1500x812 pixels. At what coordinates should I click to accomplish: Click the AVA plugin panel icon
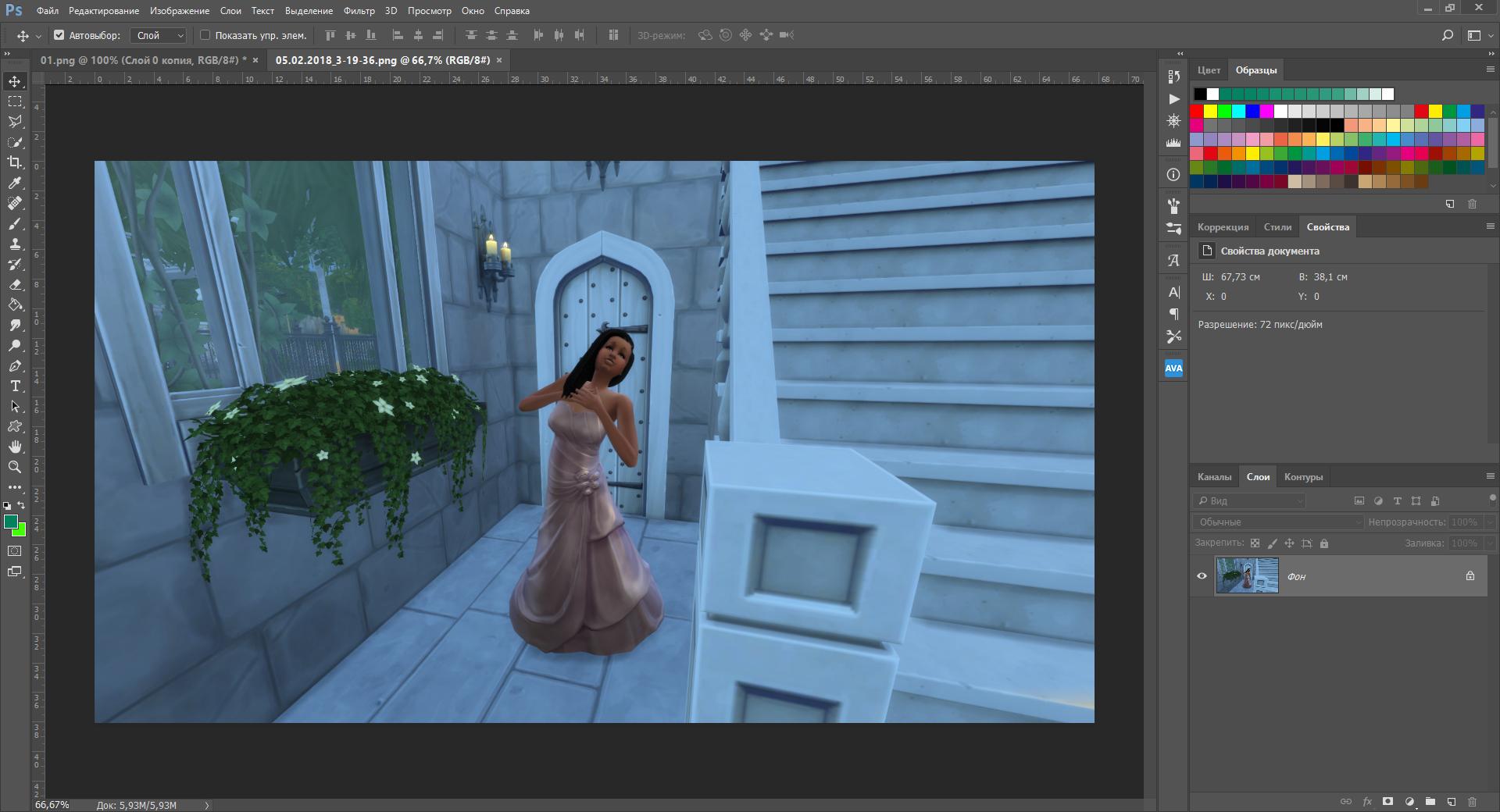(1173, 369)
